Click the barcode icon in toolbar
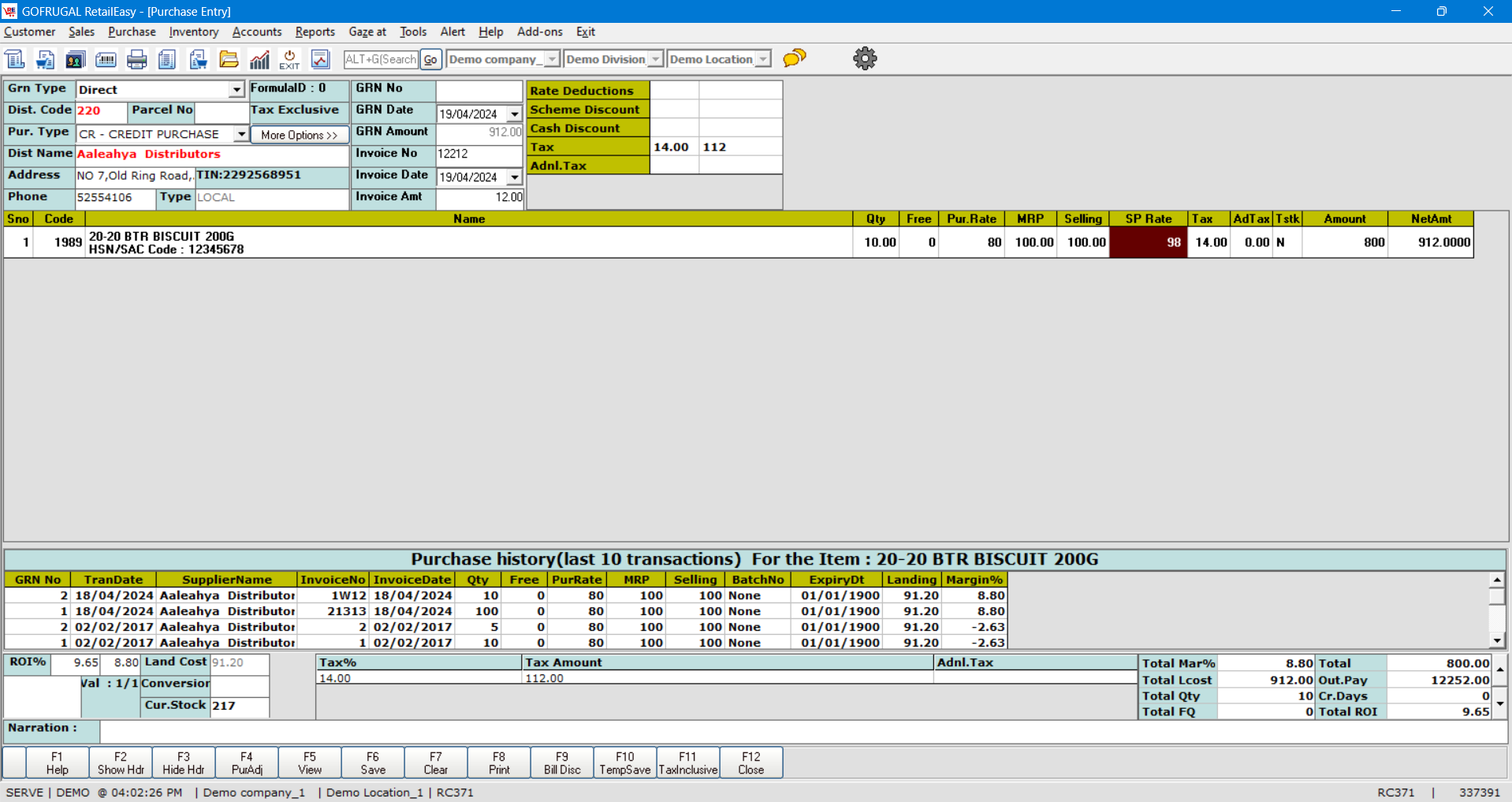Image resolution: width=1512 pixels, height=802 pixels. click(106, 59)
